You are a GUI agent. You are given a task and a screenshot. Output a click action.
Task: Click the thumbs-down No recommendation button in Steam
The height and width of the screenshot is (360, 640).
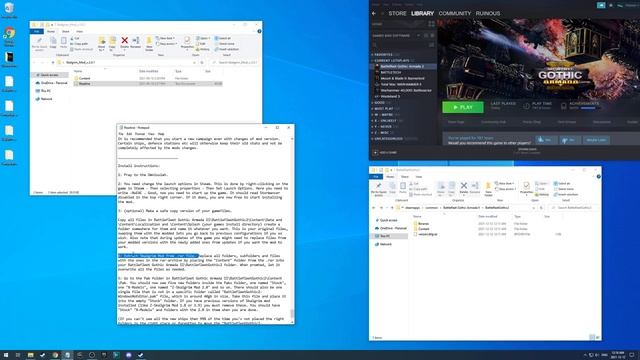(x=569, y=140)
